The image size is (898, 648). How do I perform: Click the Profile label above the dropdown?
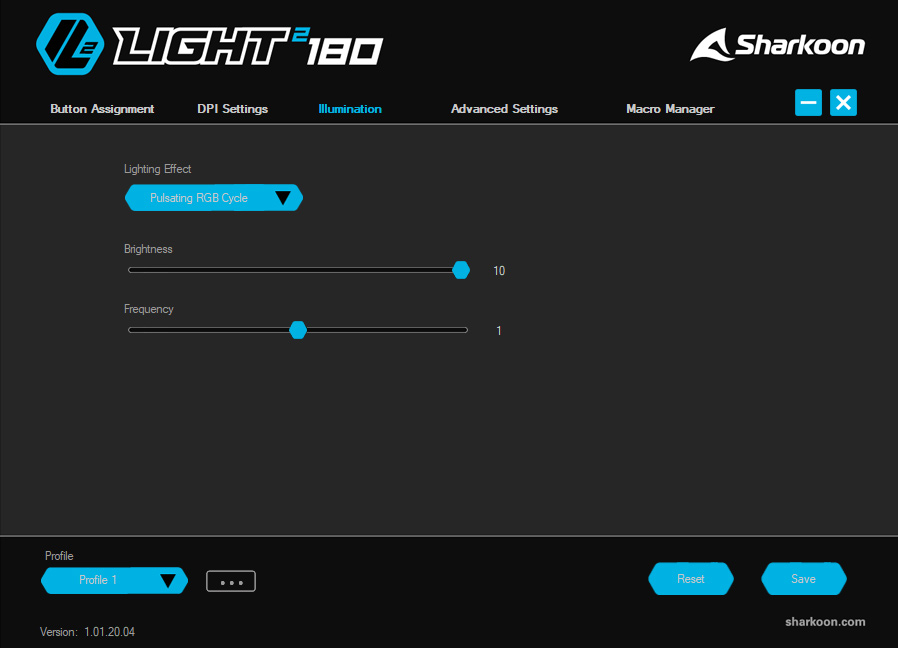(x=59, y=556)
